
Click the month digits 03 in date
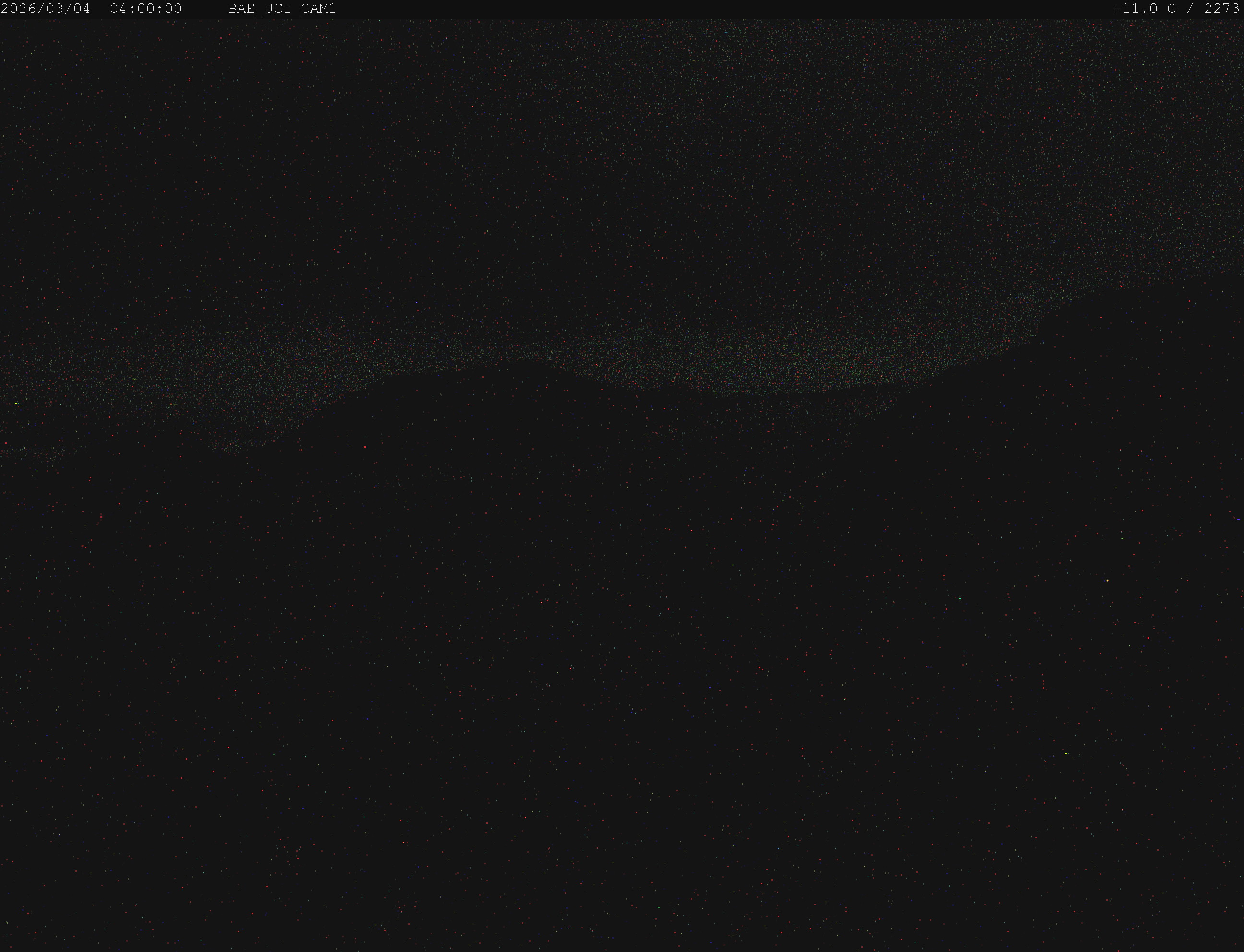coord(54,9)
